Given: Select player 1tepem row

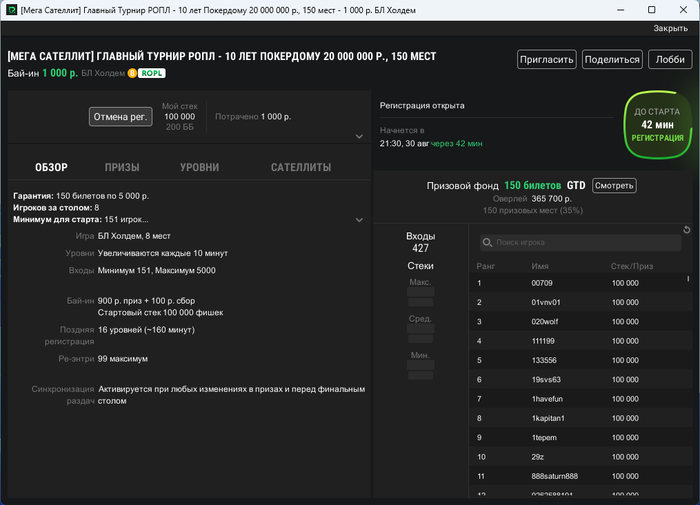Looking at the screenshot, I should 580,438.
